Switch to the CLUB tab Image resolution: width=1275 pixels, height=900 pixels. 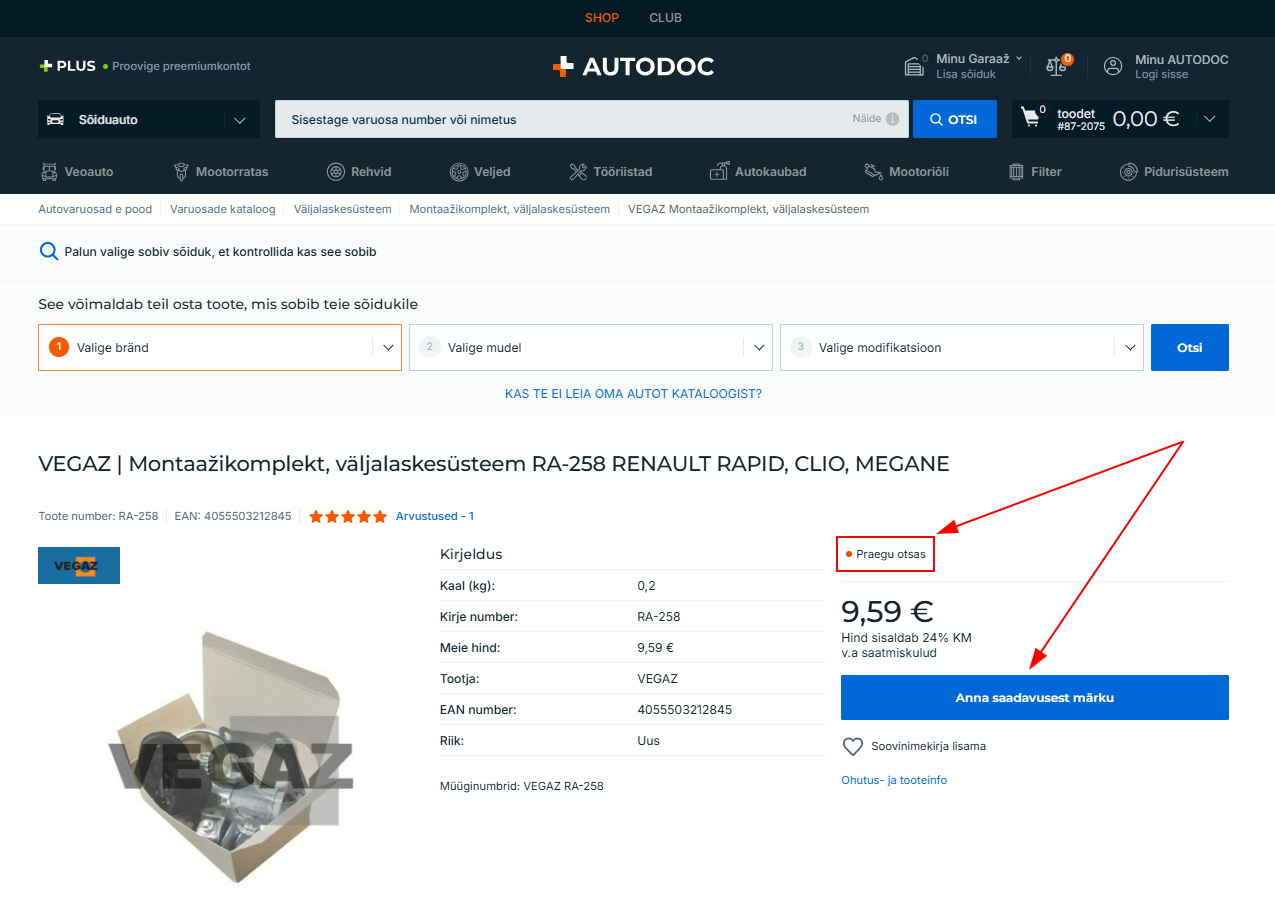point(665,18)
